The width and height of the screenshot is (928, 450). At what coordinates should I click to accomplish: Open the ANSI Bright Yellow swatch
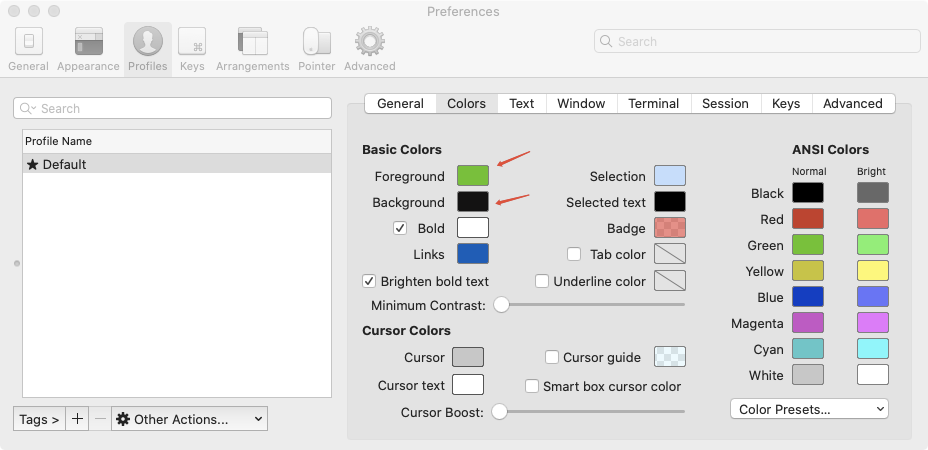pos(873,271)
